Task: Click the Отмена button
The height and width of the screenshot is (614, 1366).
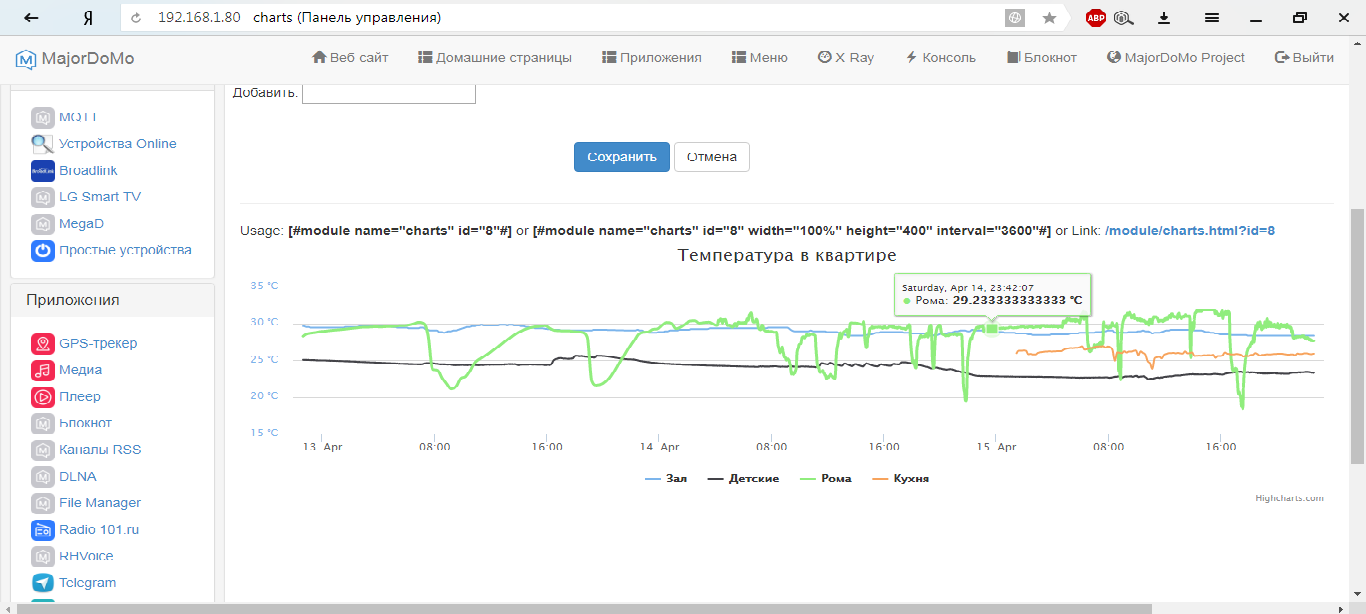Action: tap(712, 157)
